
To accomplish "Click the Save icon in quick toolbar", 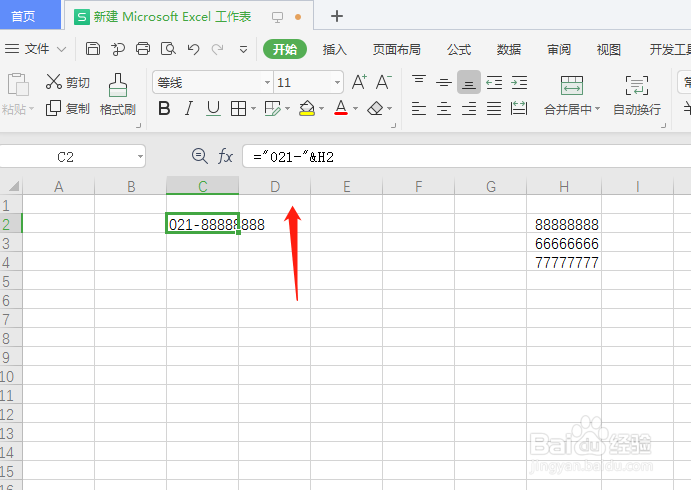I will pyautogui.click(x=93, y=48).
